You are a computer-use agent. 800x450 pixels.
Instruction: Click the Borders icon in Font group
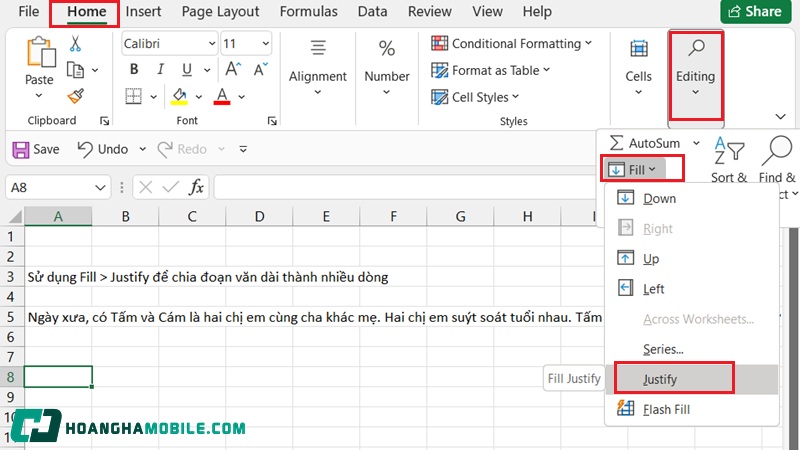(133, 97)
